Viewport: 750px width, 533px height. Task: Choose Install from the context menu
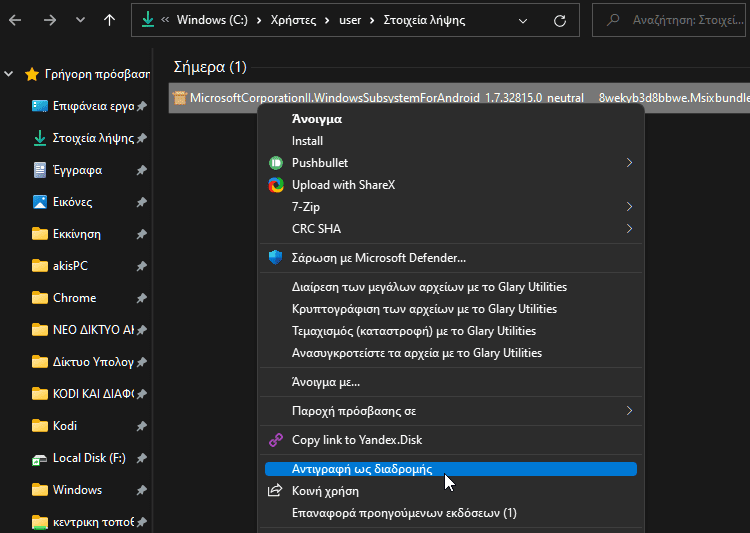307,141
